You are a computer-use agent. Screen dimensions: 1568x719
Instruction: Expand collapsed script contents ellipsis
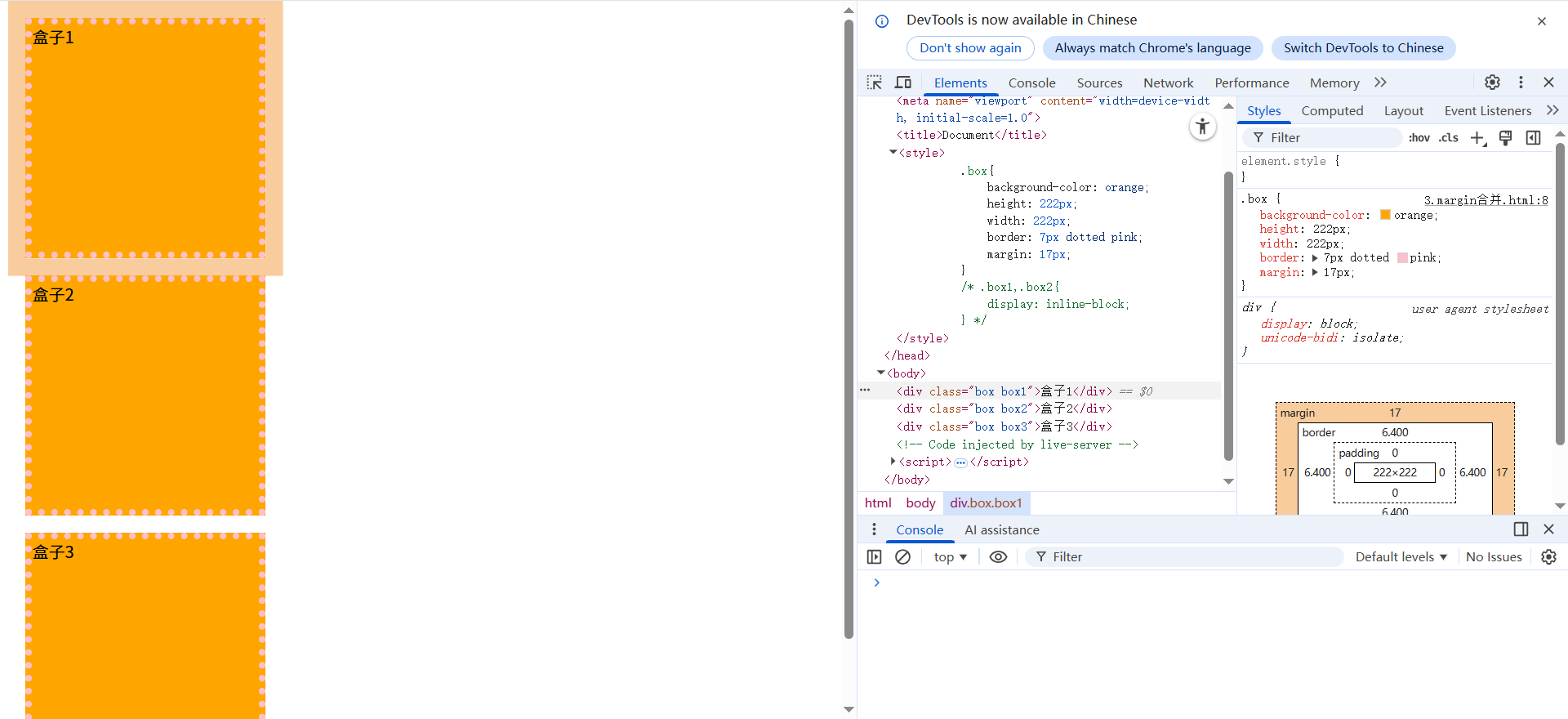pos(960,462)
